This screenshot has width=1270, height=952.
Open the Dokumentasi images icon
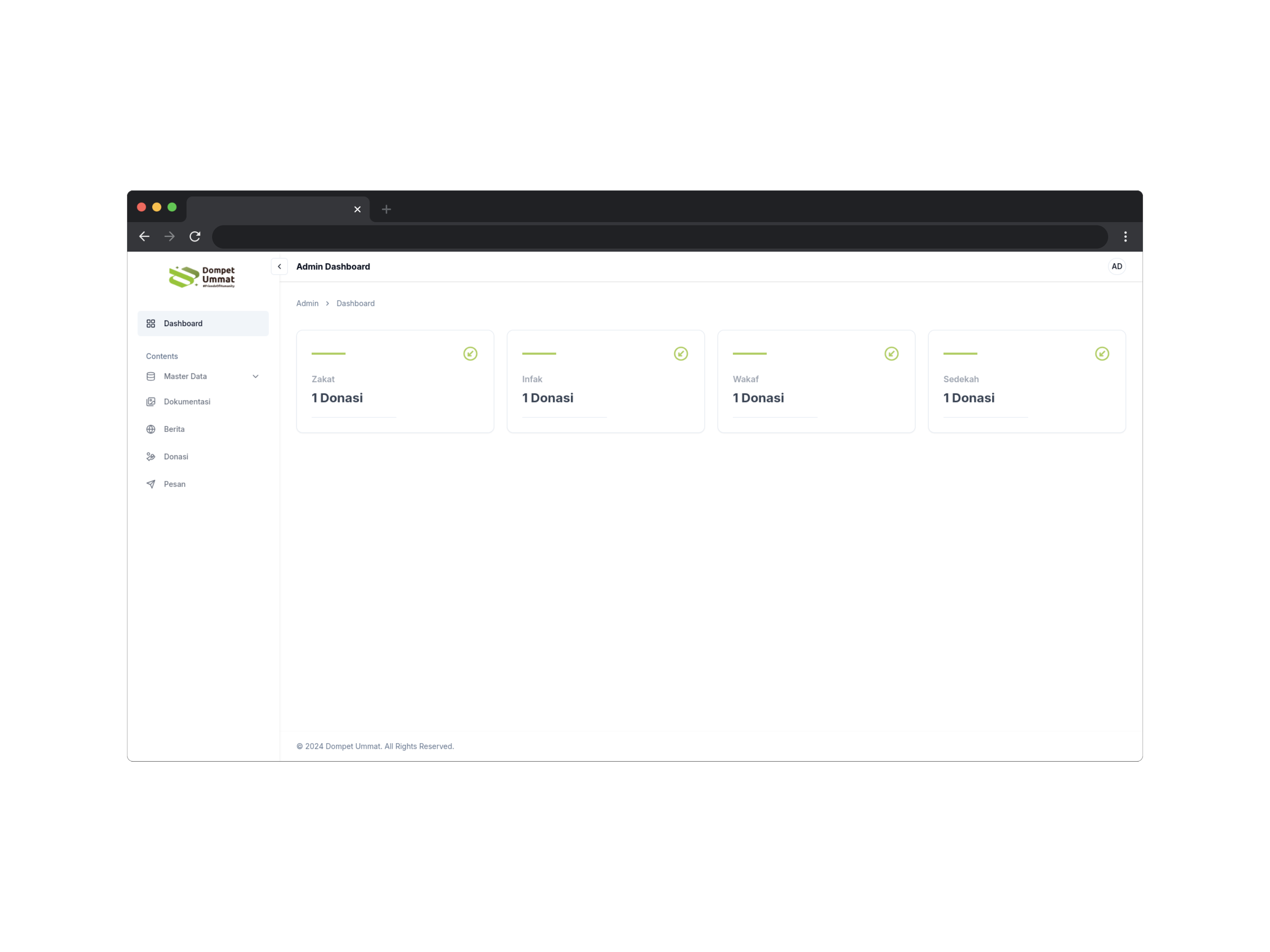pyautogui.click(x=151, y=402)
